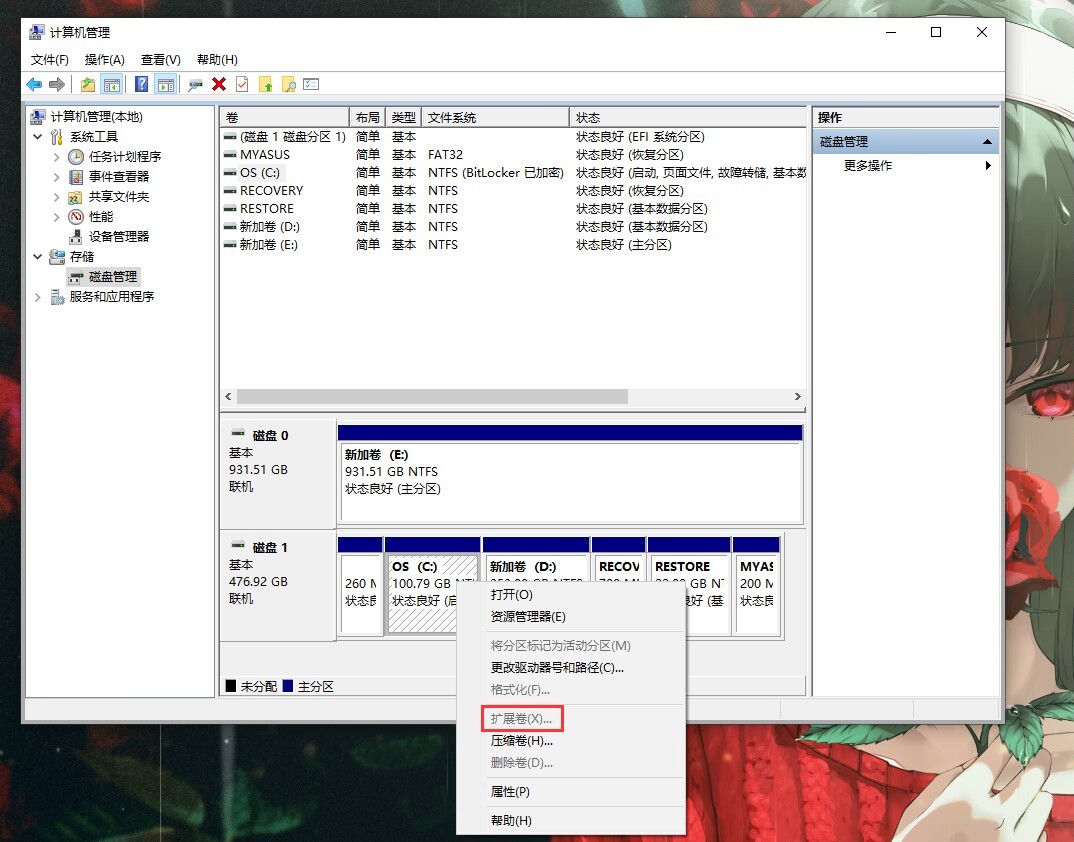Click the forward navigation arrow

57,84
